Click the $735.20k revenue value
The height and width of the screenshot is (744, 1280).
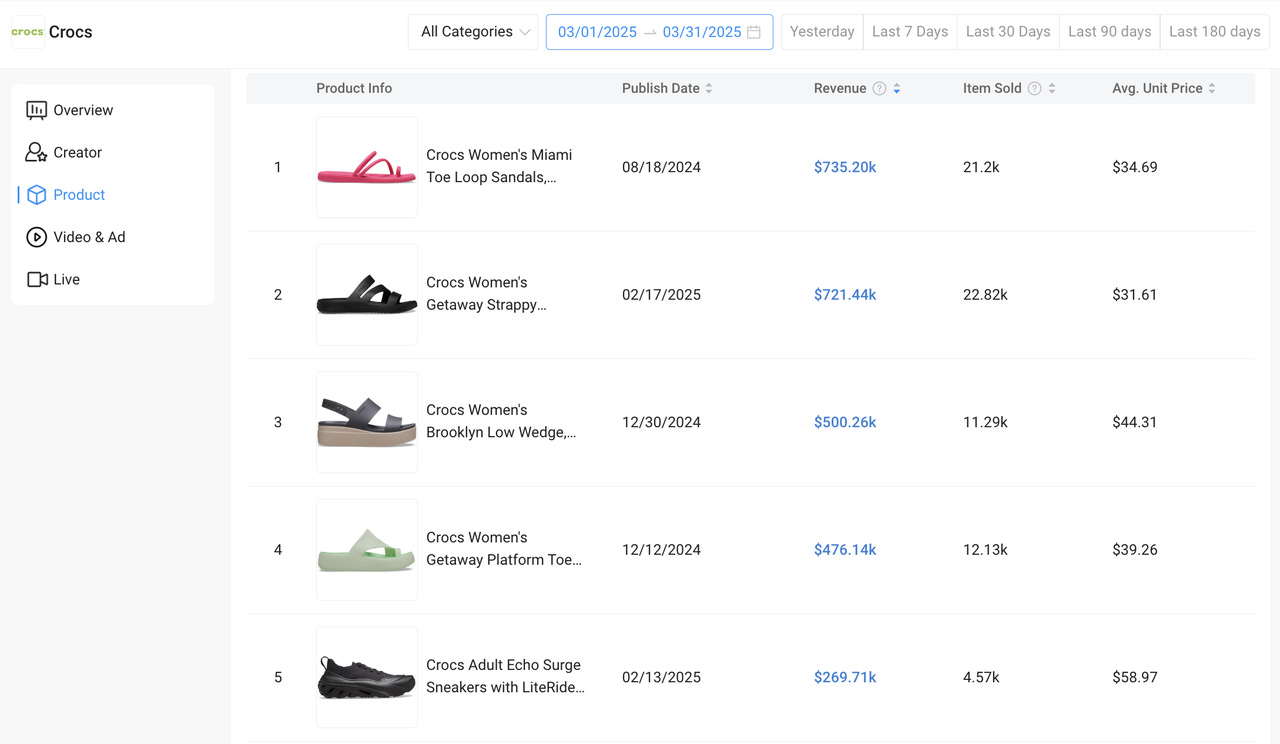tap(845, 167)
